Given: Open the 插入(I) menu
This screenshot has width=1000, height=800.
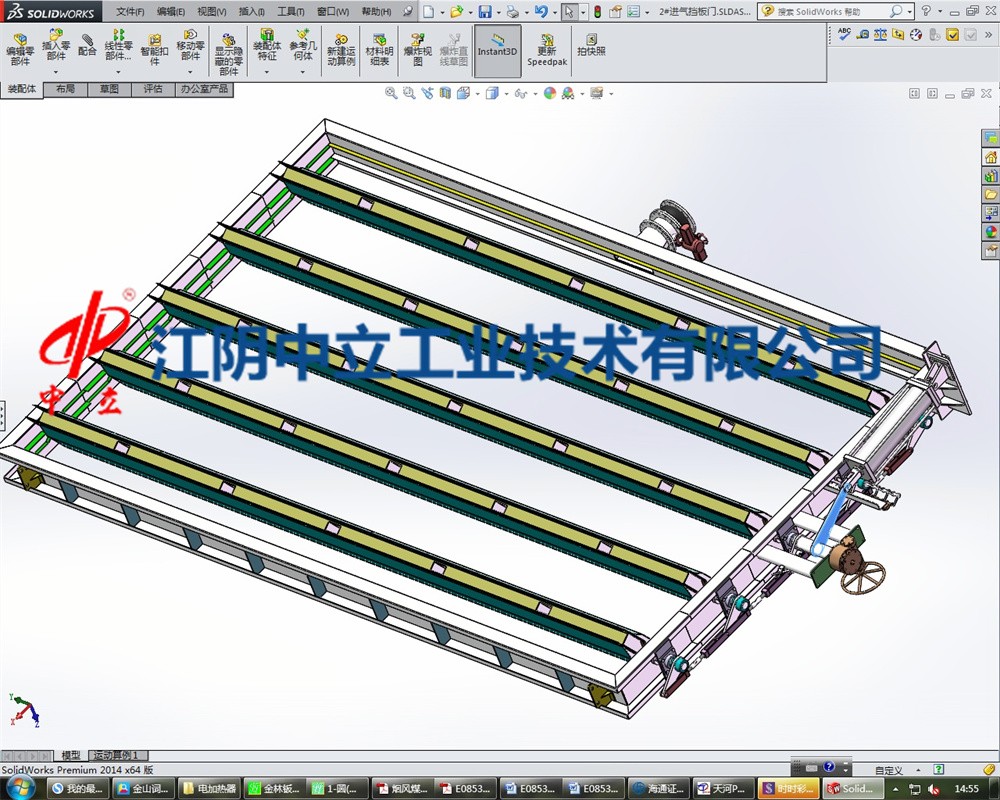Looking at the screenshot, I should click(252, 11).
